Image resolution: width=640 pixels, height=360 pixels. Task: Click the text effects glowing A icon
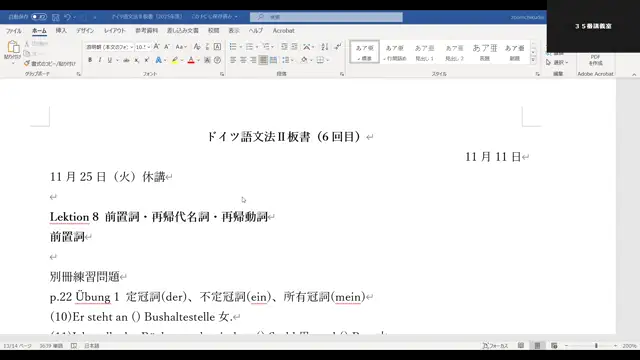[158, 60]
